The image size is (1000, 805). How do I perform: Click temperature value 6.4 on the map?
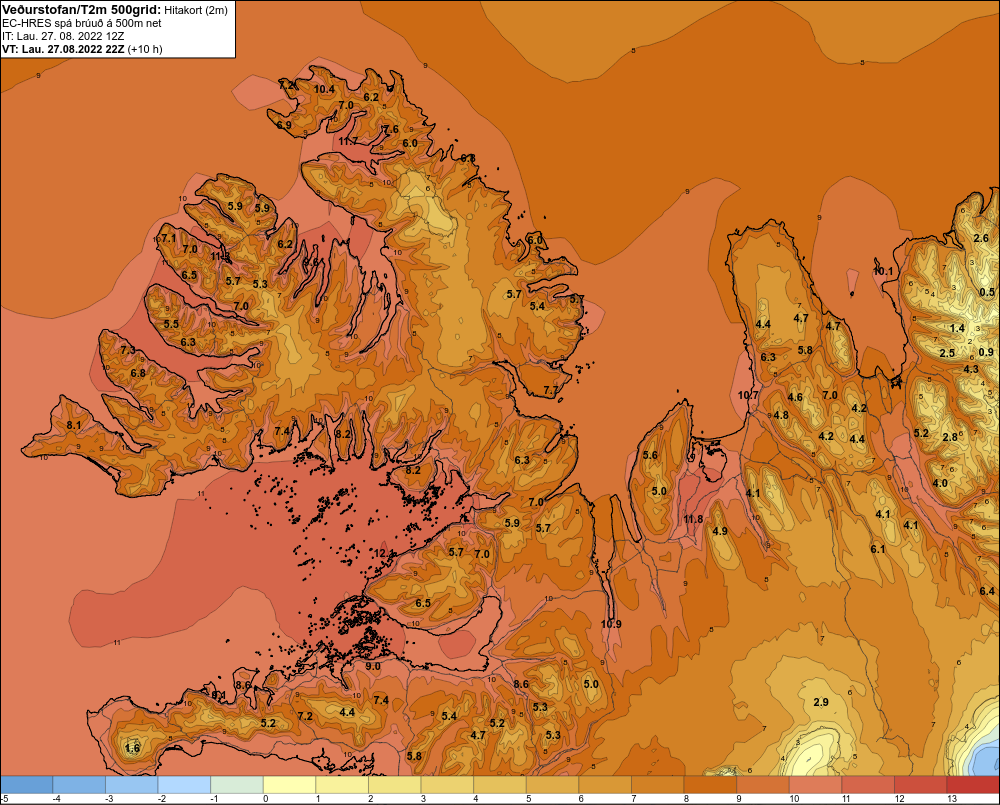(987, 591)
